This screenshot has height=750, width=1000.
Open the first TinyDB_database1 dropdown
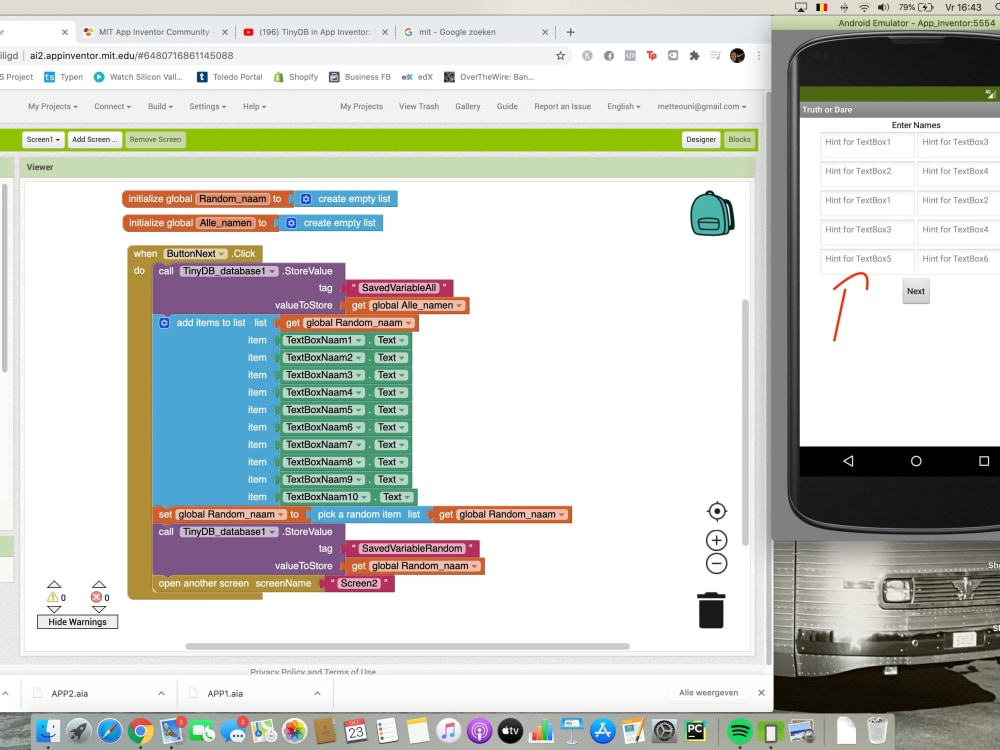[x=272, y=271]
